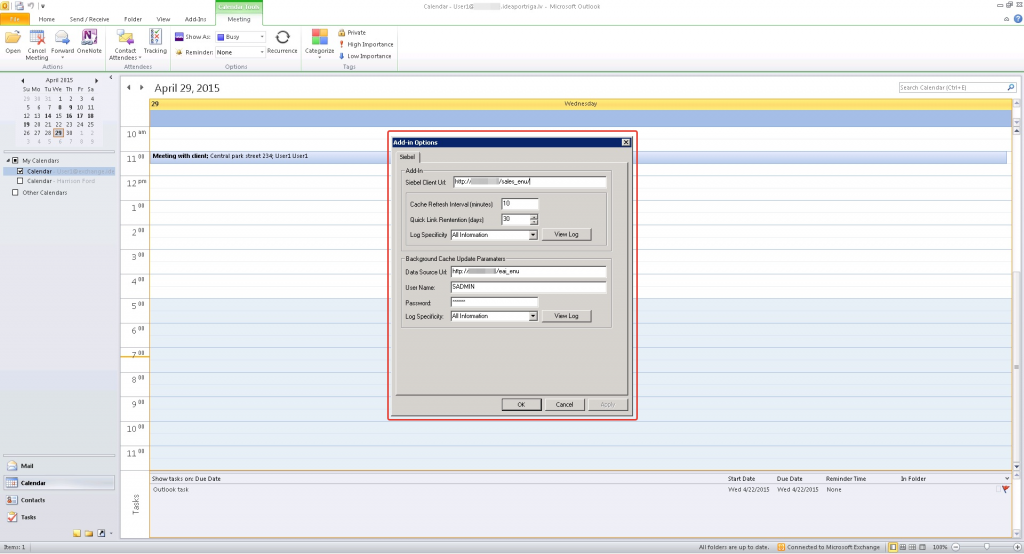The width and height of the screenshot is (1024, 554).
Task: Show next month in date navigator
Action: [x=97, y=80]
